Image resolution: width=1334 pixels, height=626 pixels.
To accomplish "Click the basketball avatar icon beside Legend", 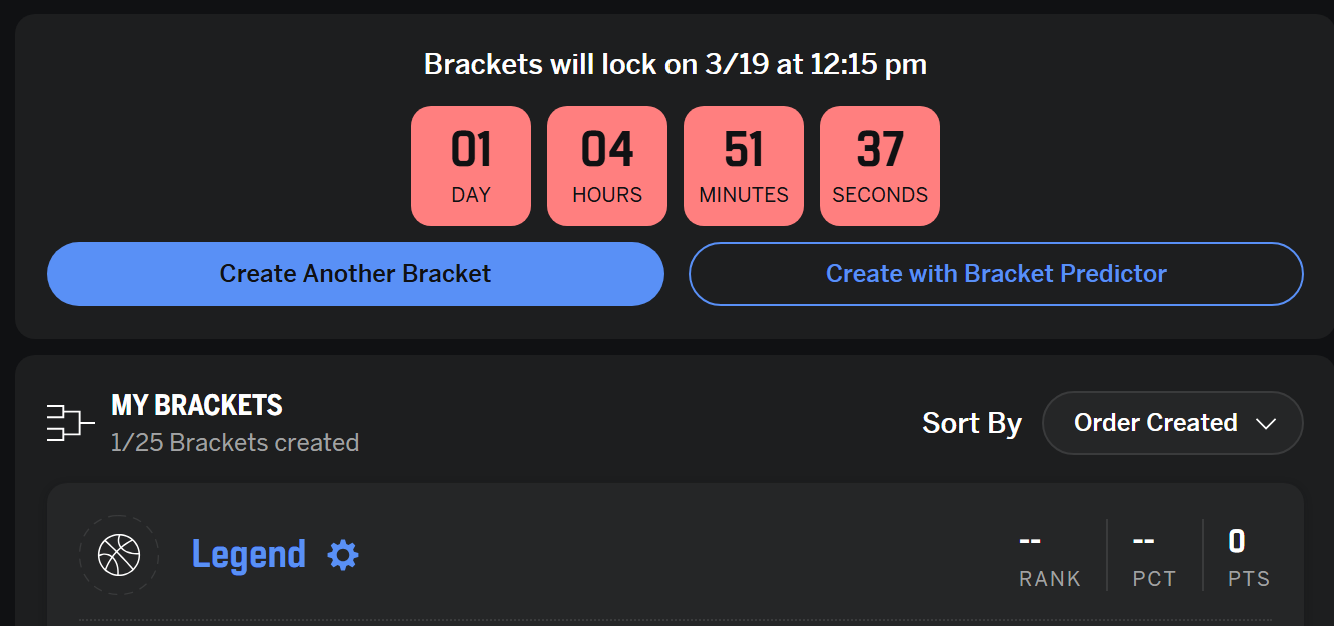I will pyautogui.click(x=119, y=555).
